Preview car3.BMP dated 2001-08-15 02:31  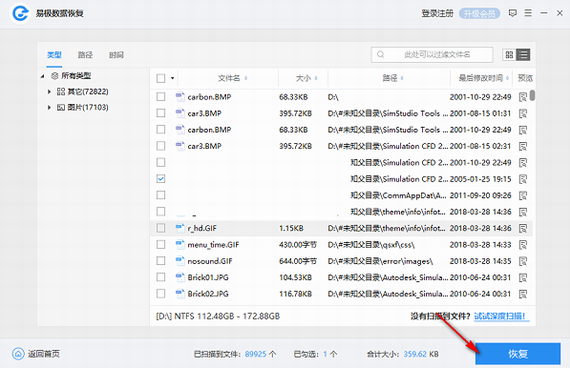point(523,146)
